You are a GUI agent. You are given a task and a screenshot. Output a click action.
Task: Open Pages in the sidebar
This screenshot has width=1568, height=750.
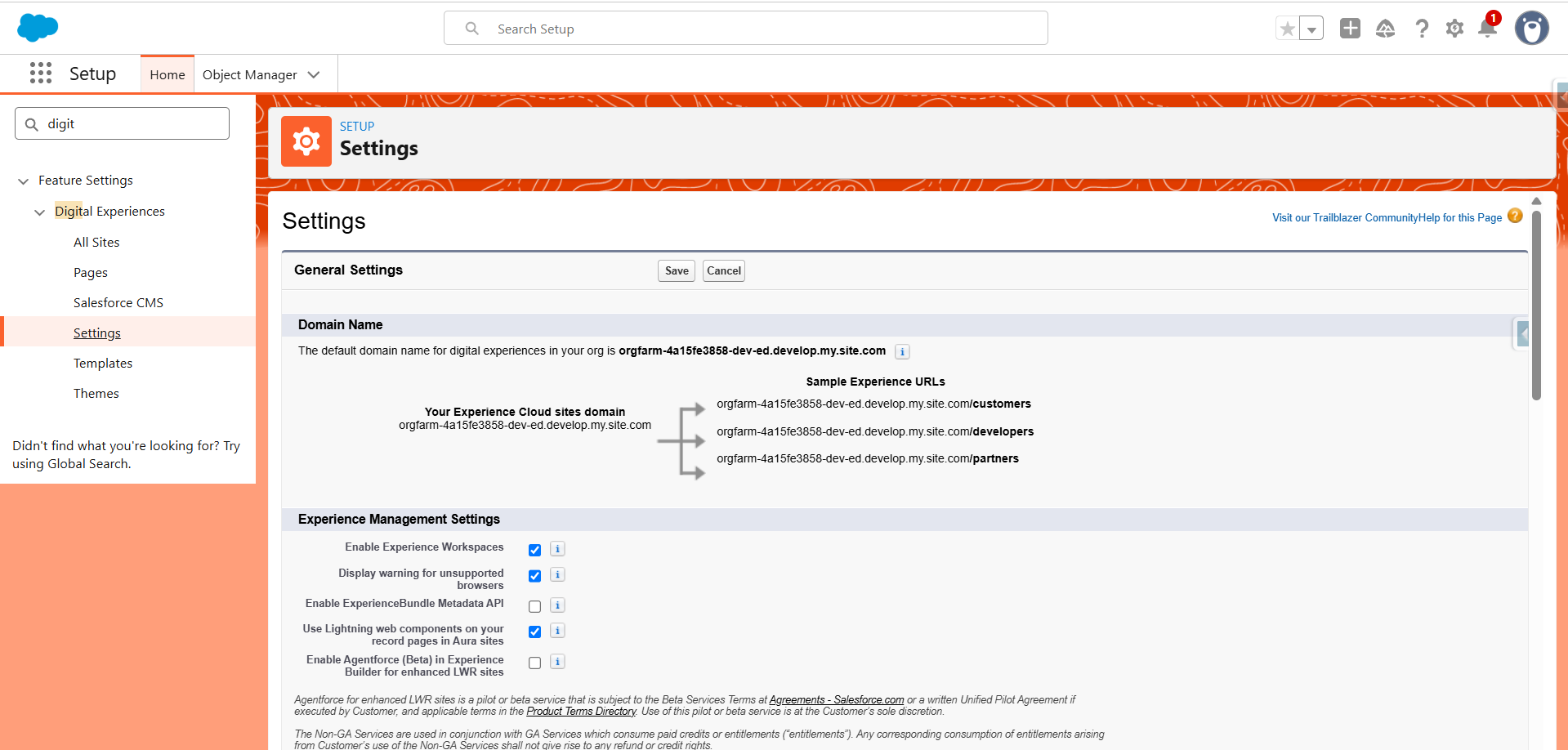91,272
